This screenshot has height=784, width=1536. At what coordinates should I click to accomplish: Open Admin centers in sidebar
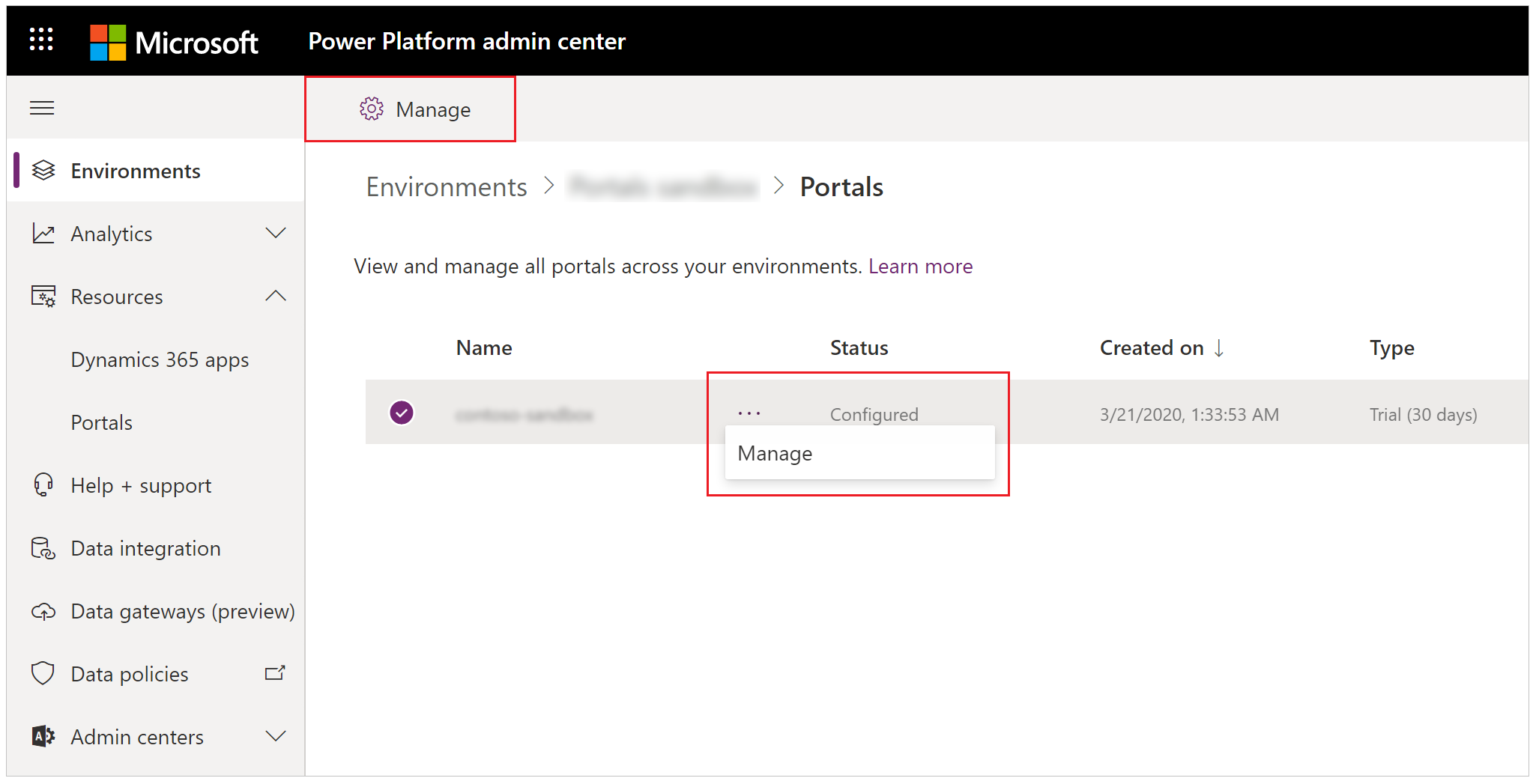click(x=156, y=737)
